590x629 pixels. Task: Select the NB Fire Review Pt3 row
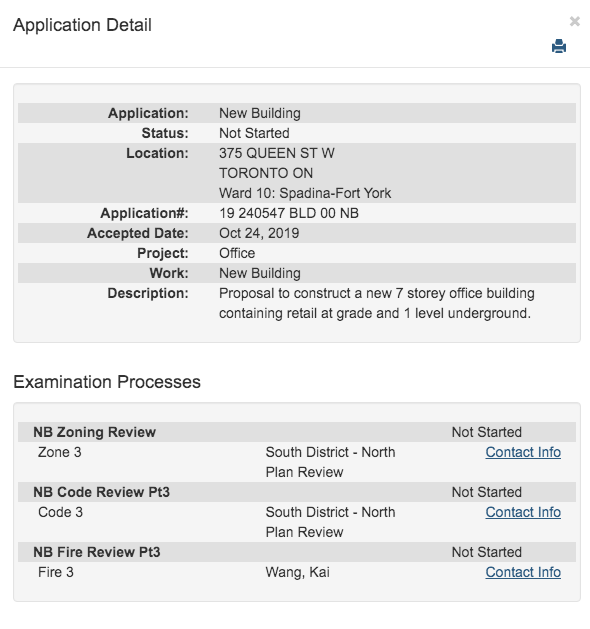click(297, 552)
